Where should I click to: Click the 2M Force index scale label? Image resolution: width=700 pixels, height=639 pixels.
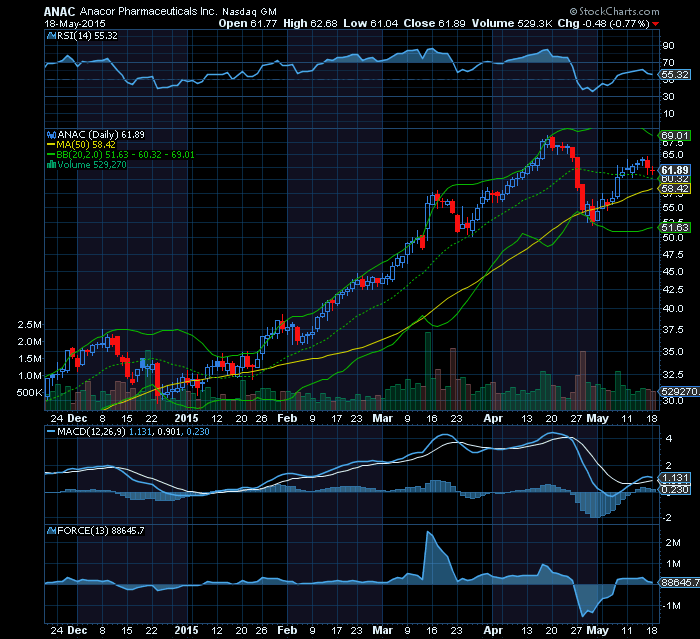673,543
